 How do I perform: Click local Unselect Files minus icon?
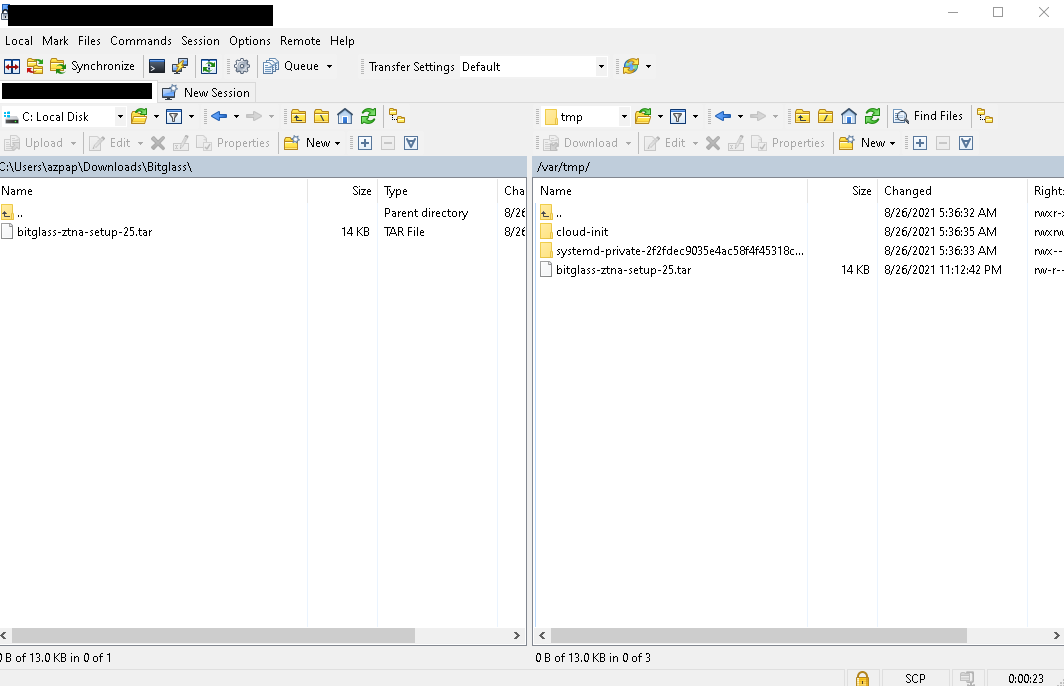point(388,143)
